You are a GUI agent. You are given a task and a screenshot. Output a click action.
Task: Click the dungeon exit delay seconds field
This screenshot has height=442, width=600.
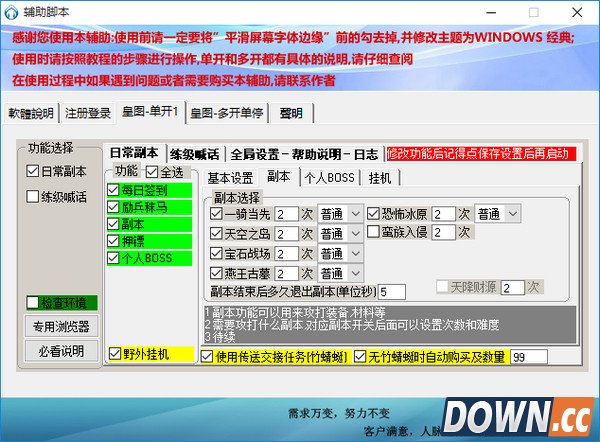coord(392,292)
